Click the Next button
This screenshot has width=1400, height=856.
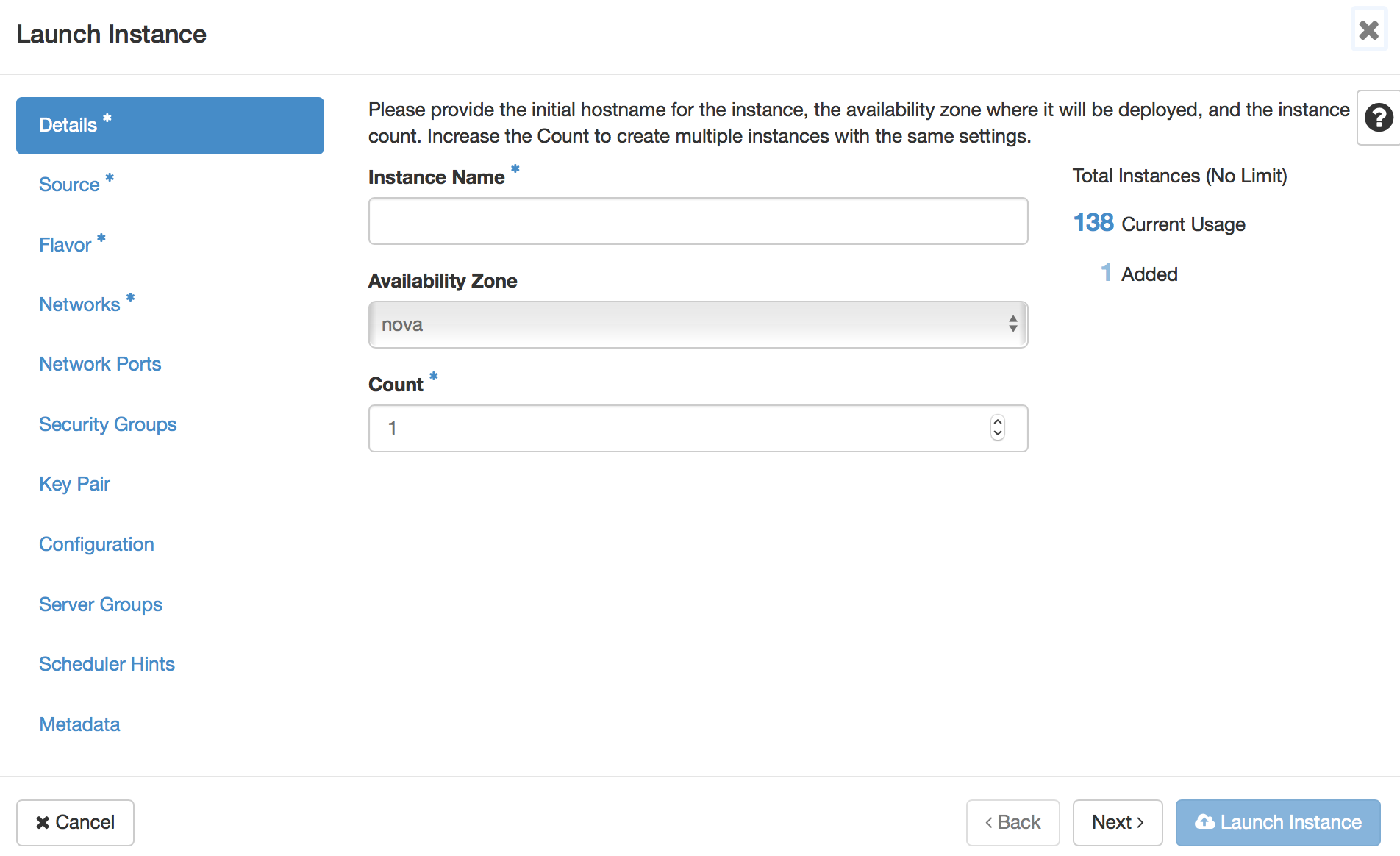point(1117,822)
